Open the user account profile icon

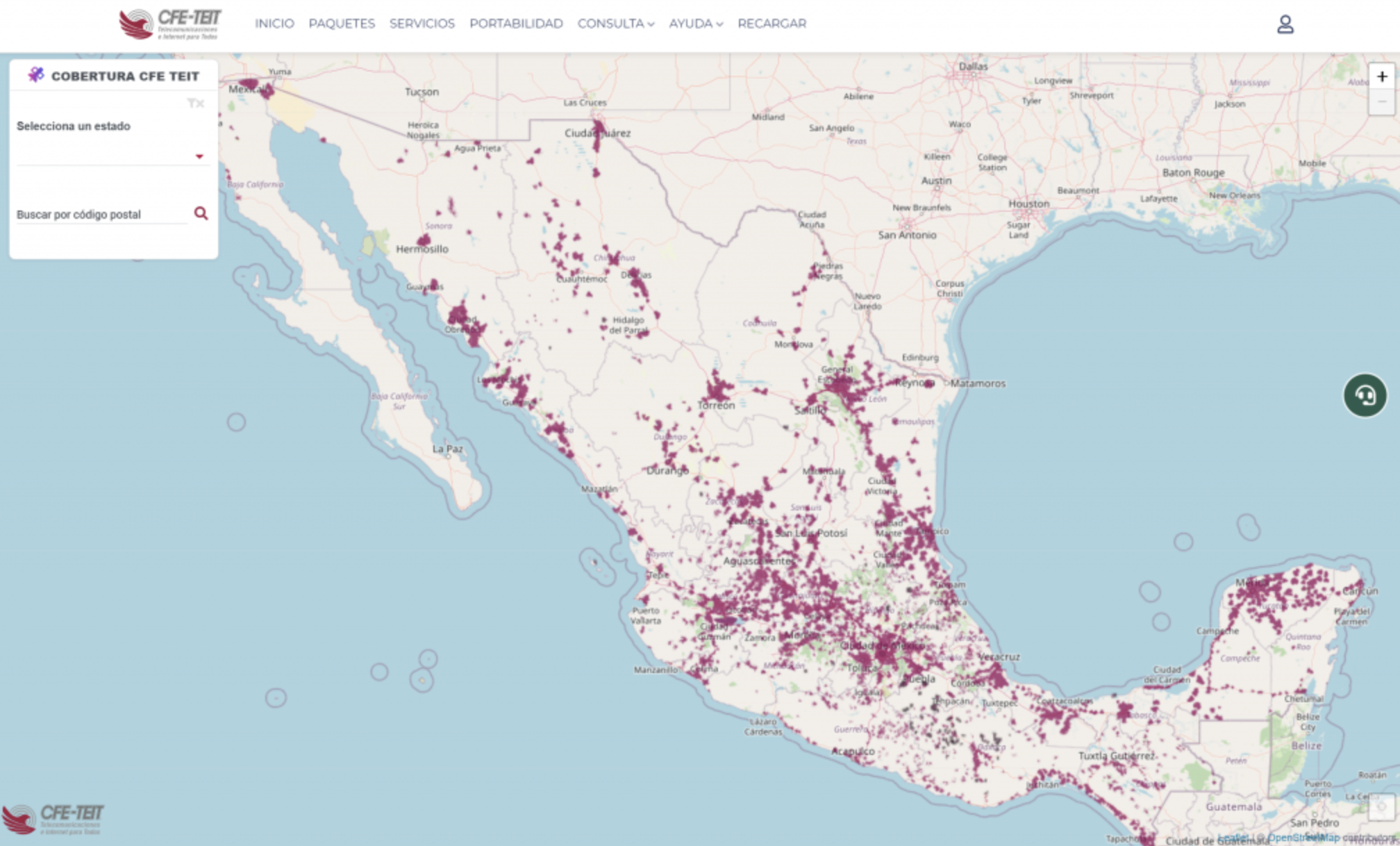click(x=1285, y=24)
